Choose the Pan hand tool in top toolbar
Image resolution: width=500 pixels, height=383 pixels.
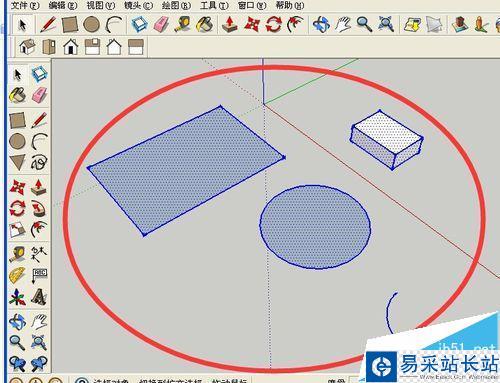point(343,25)
